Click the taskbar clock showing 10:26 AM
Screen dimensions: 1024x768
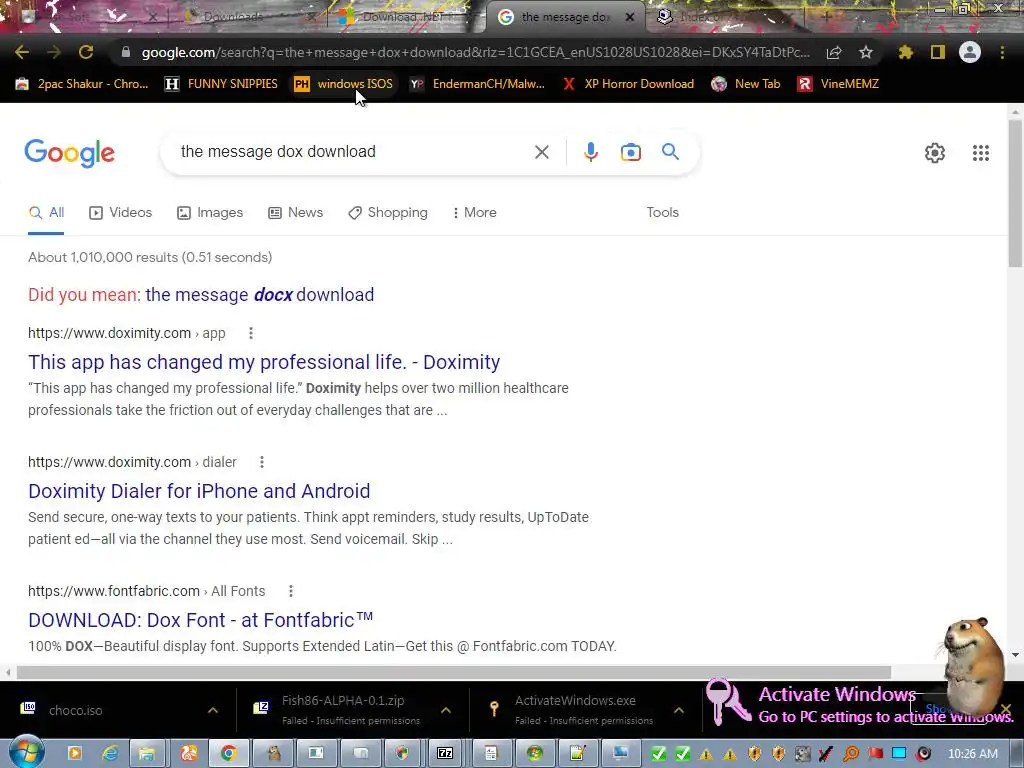pos(973,754)
